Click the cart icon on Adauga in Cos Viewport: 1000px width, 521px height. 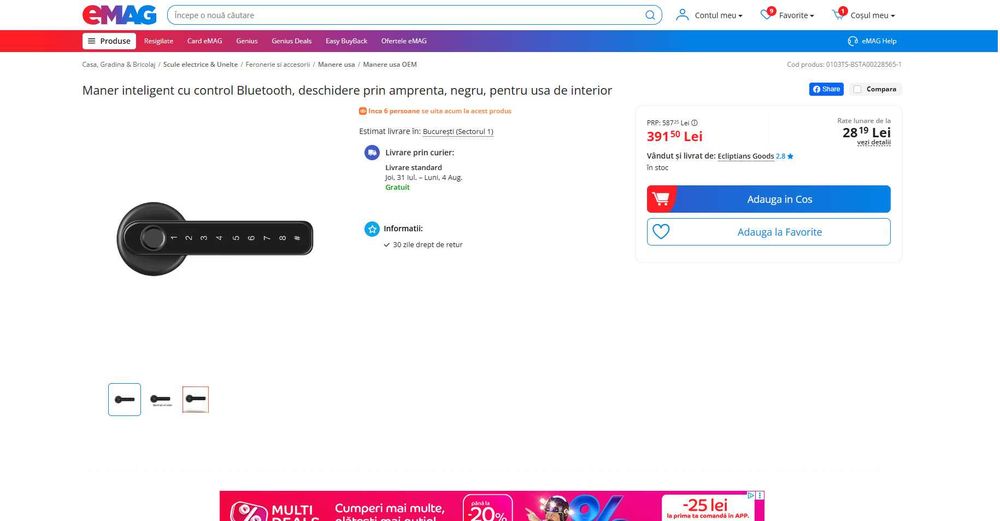point(661,199)
